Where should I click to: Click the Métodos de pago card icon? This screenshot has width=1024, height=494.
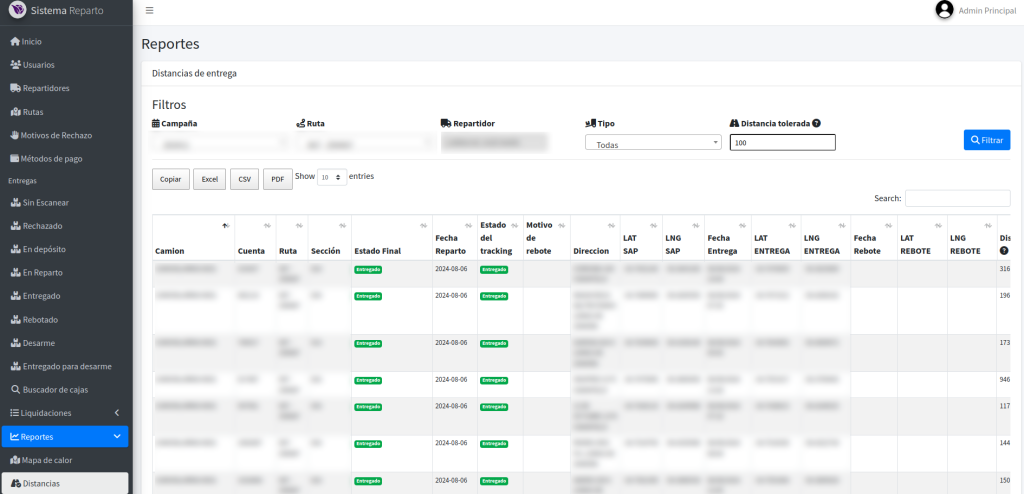(x=15, y=159)
